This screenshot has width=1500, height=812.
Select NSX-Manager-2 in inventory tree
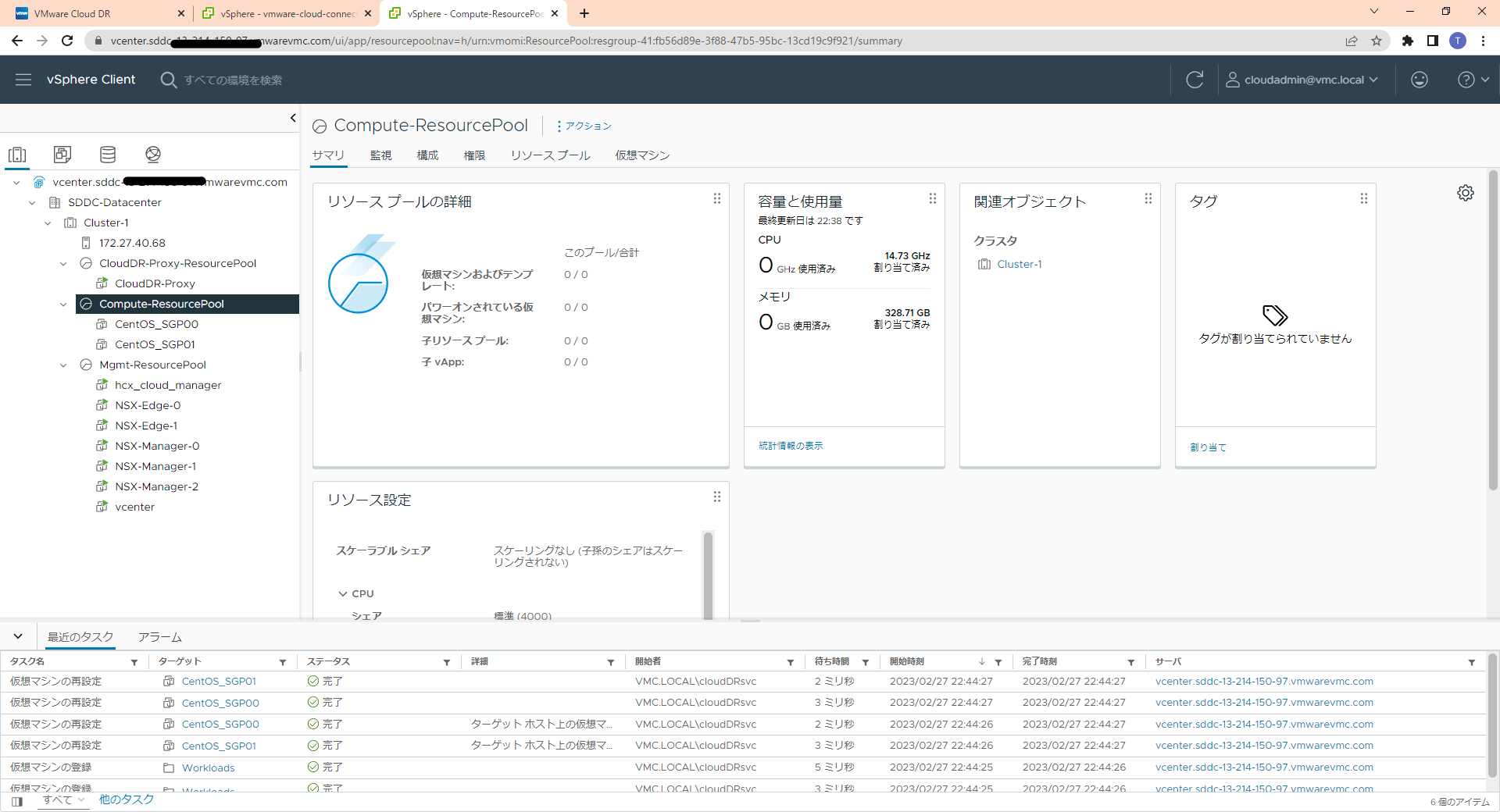pos(156,486)
